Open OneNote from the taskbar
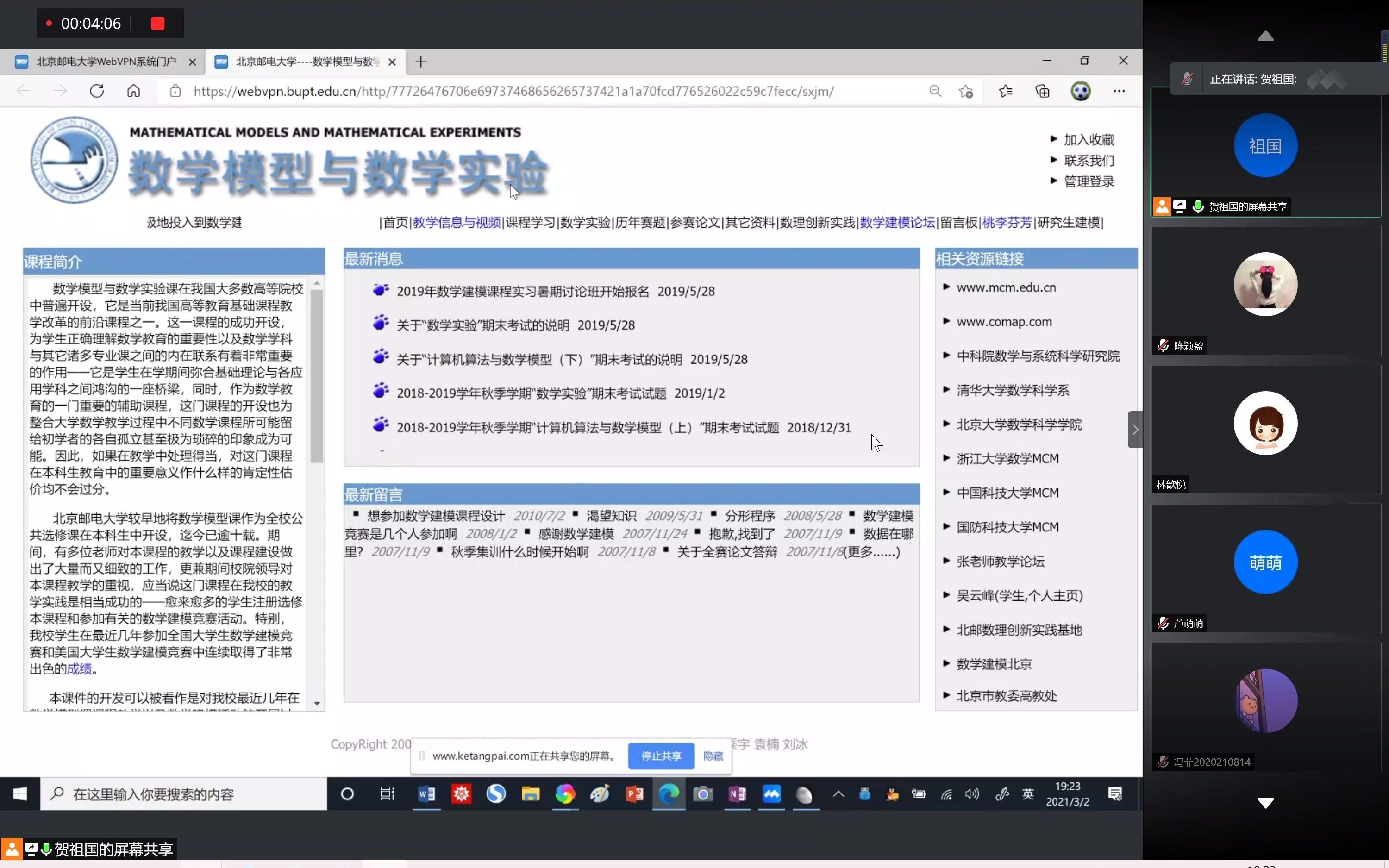 tap(738, 794)
